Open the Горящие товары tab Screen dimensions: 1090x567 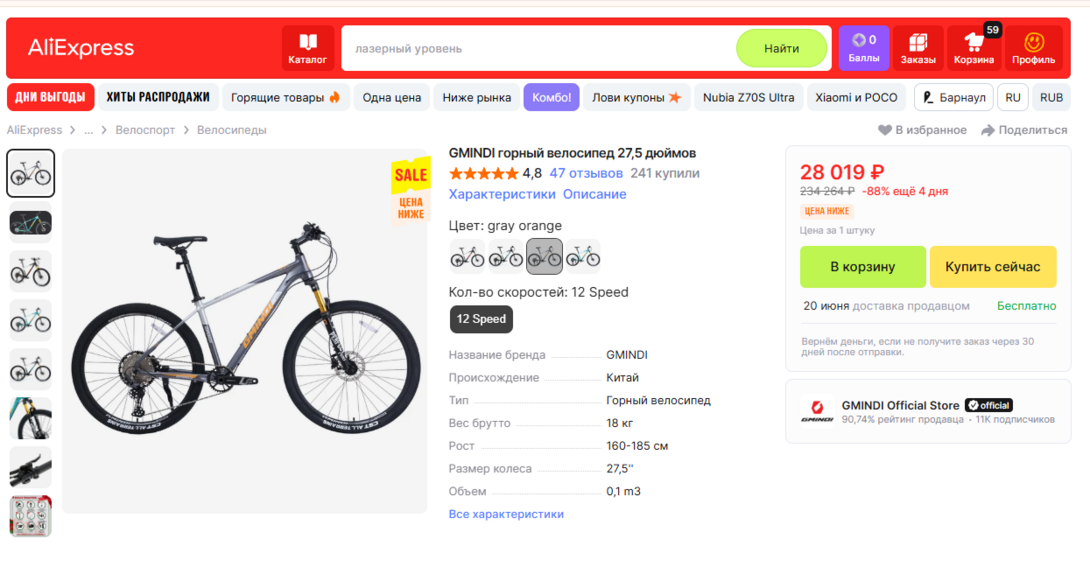pos(285,98)
